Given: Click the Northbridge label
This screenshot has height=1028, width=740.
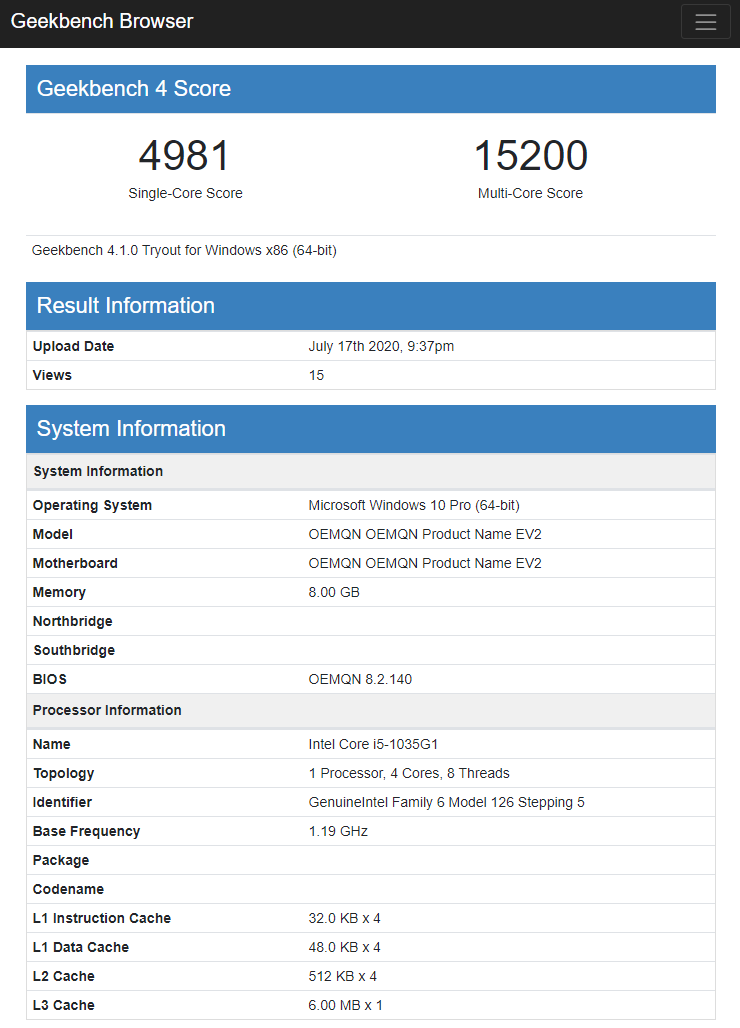Looking at the screenshot, I should coord(73,621).
